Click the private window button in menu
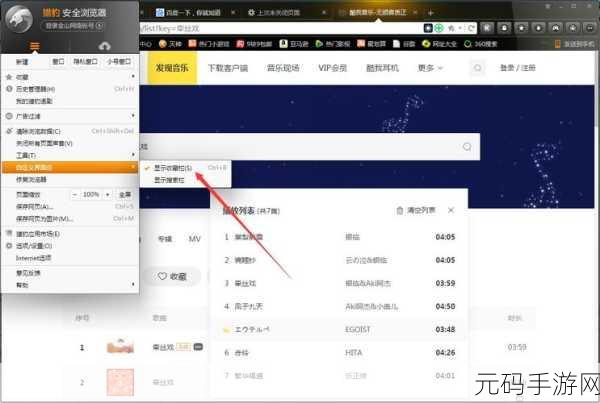 point(85,61)
